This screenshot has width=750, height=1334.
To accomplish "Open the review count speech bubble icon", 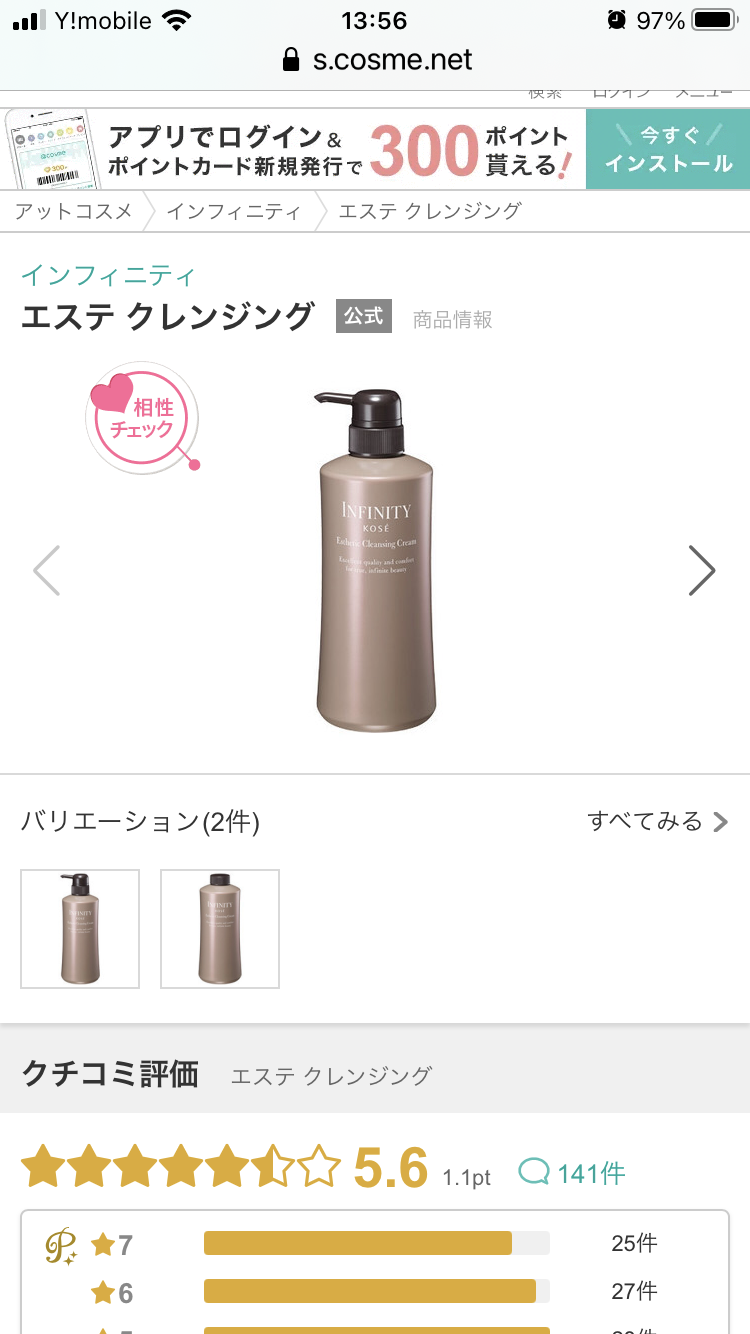I will click(x=535, y=1172).
